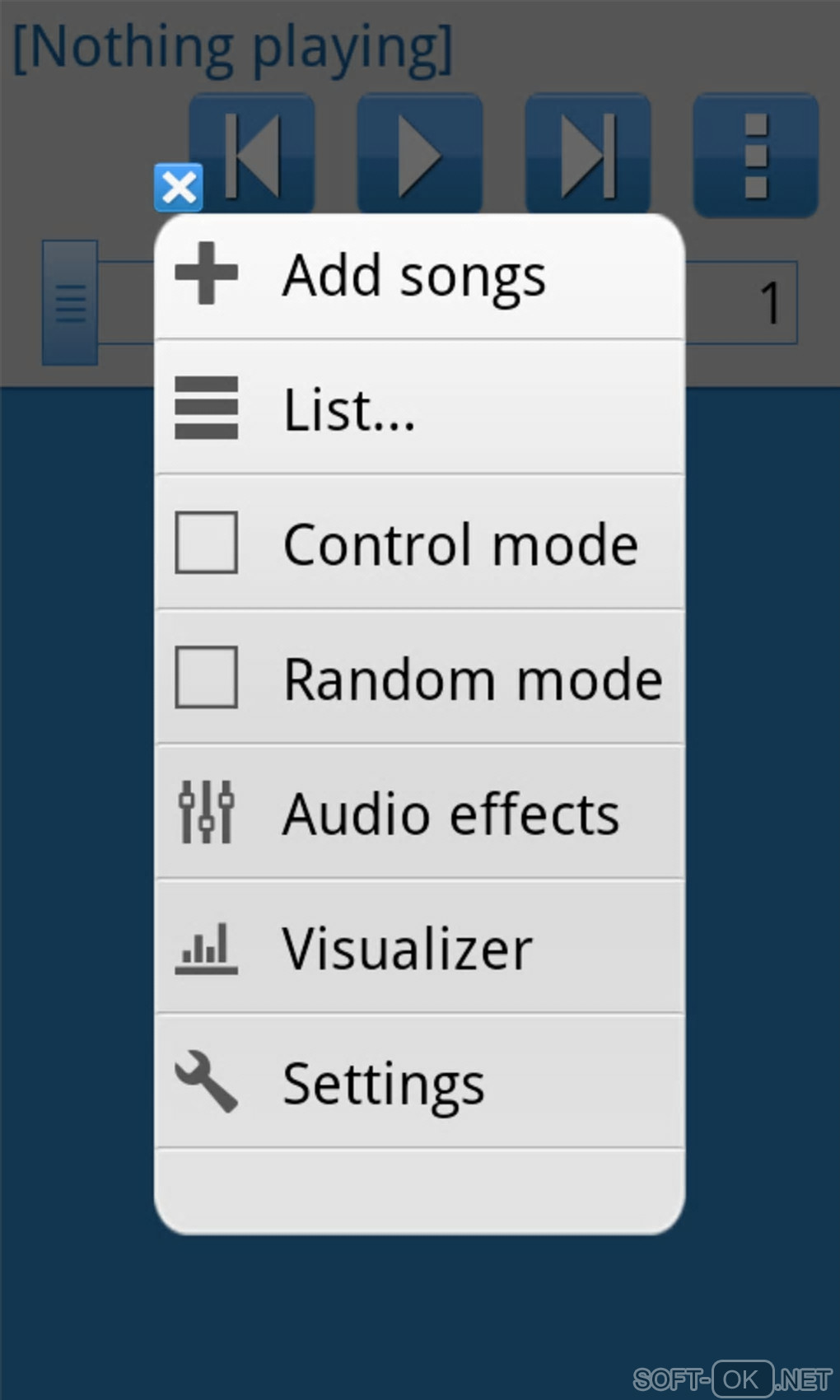Viewport: 840px width, 1400px height.
Task: Enable the Control mode checkbox
Action: [x=206, y=543]
